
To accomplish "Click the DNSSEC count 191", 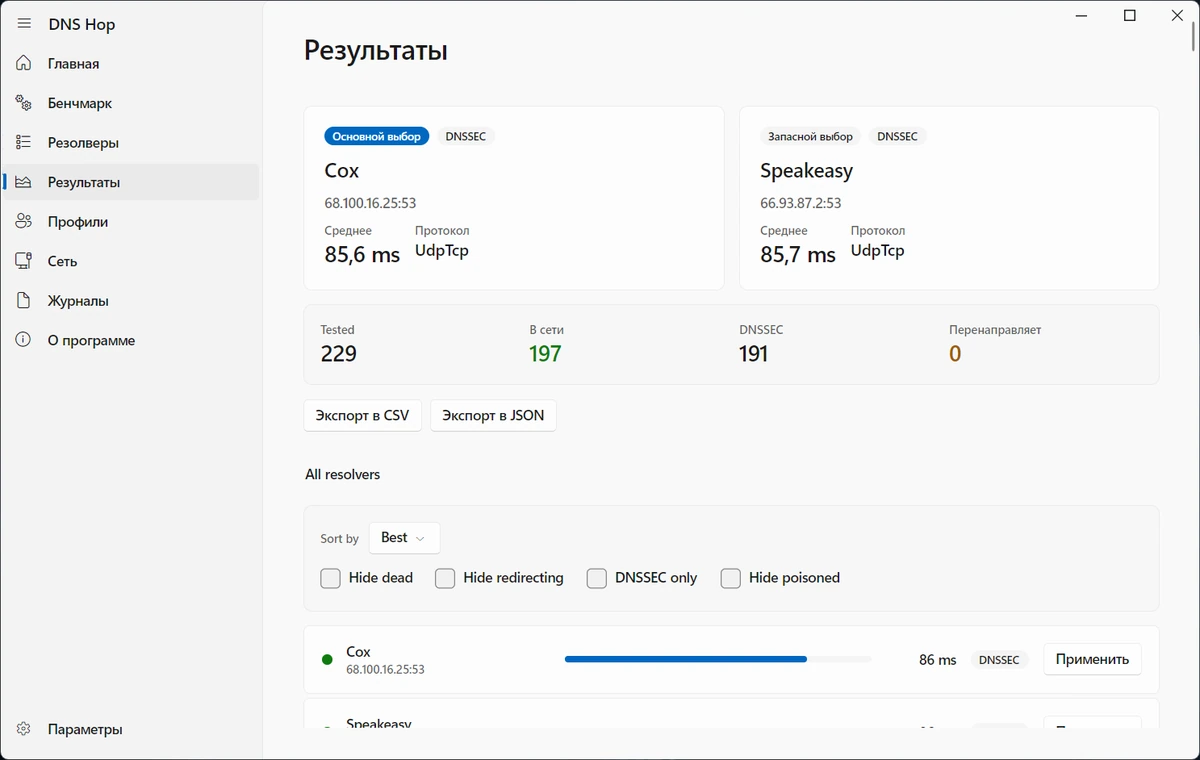I will (x=754, y=354).
